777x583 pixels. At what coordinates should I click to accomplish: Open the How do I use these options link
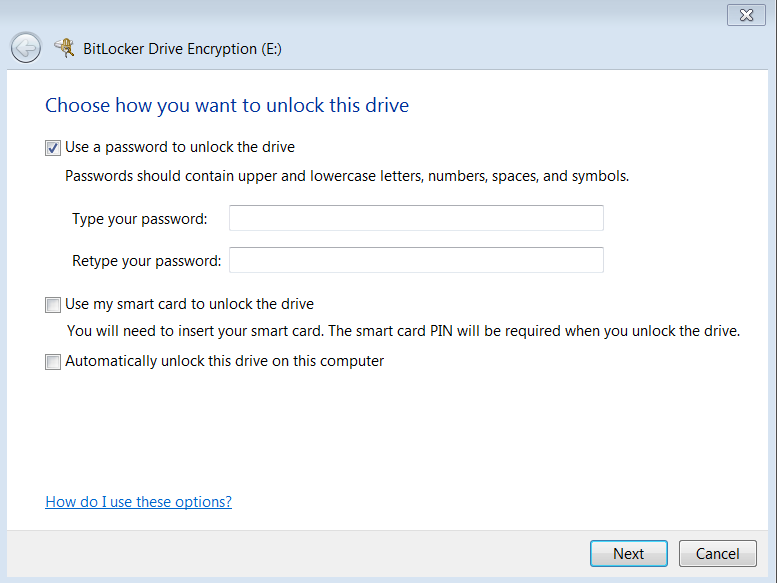[x=138, y=502]
